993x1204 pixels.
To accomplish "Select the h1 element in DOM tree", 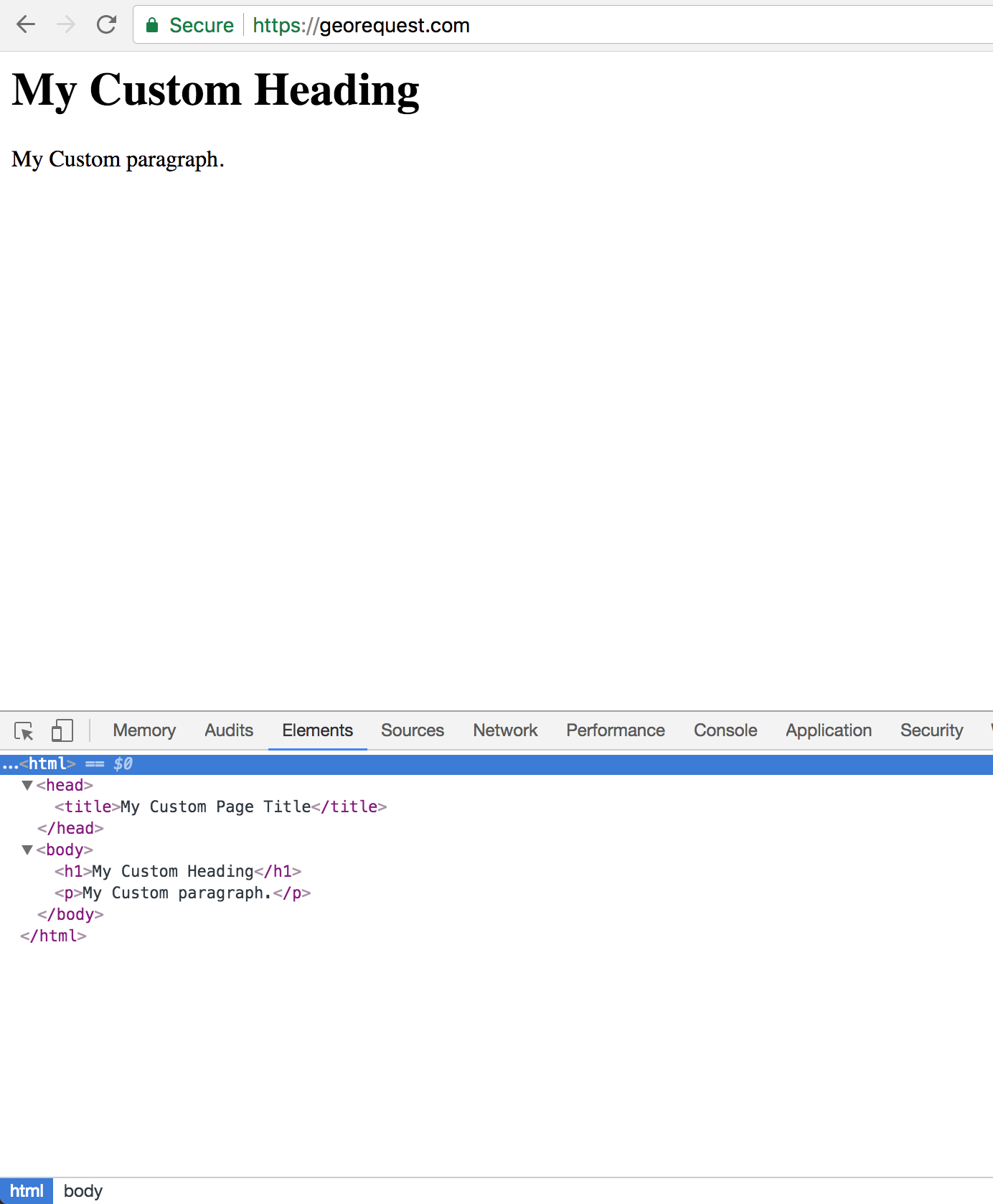I will pyautogui.click(x=178, y=871).
